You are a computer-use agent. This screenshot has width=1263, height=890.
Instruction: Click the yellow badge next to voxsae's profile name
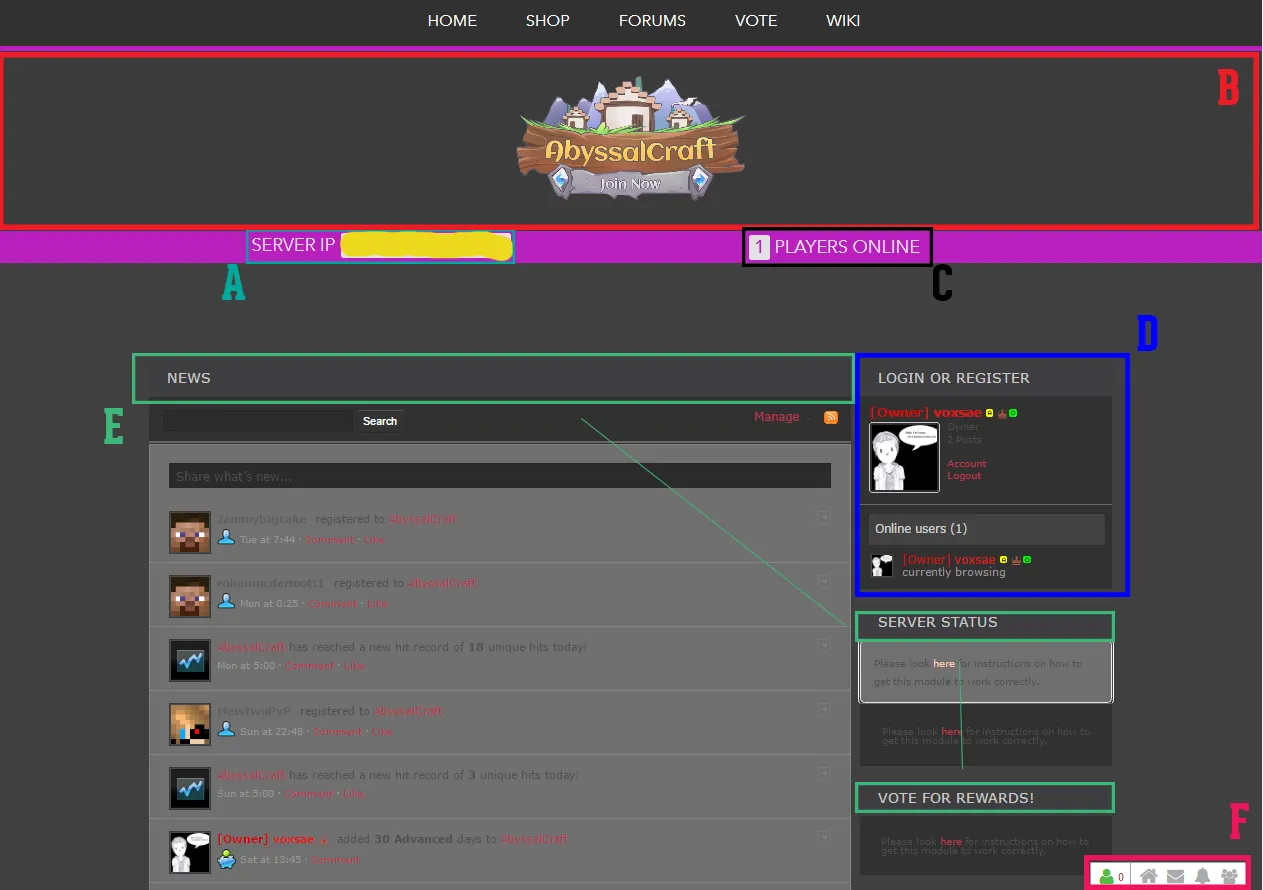coord(989,413)
